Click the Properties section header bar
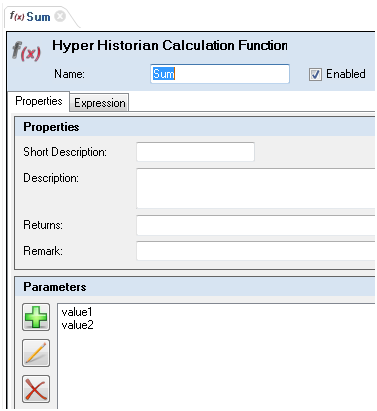The image size is (377, 411). (195, 127)
